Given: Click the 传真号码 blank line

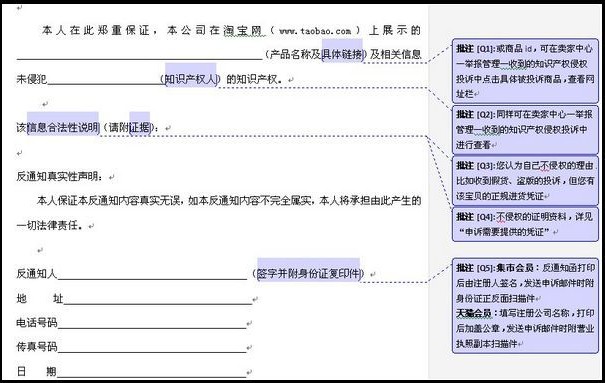Looking at the screenshot, I should [x=152, y=349].
